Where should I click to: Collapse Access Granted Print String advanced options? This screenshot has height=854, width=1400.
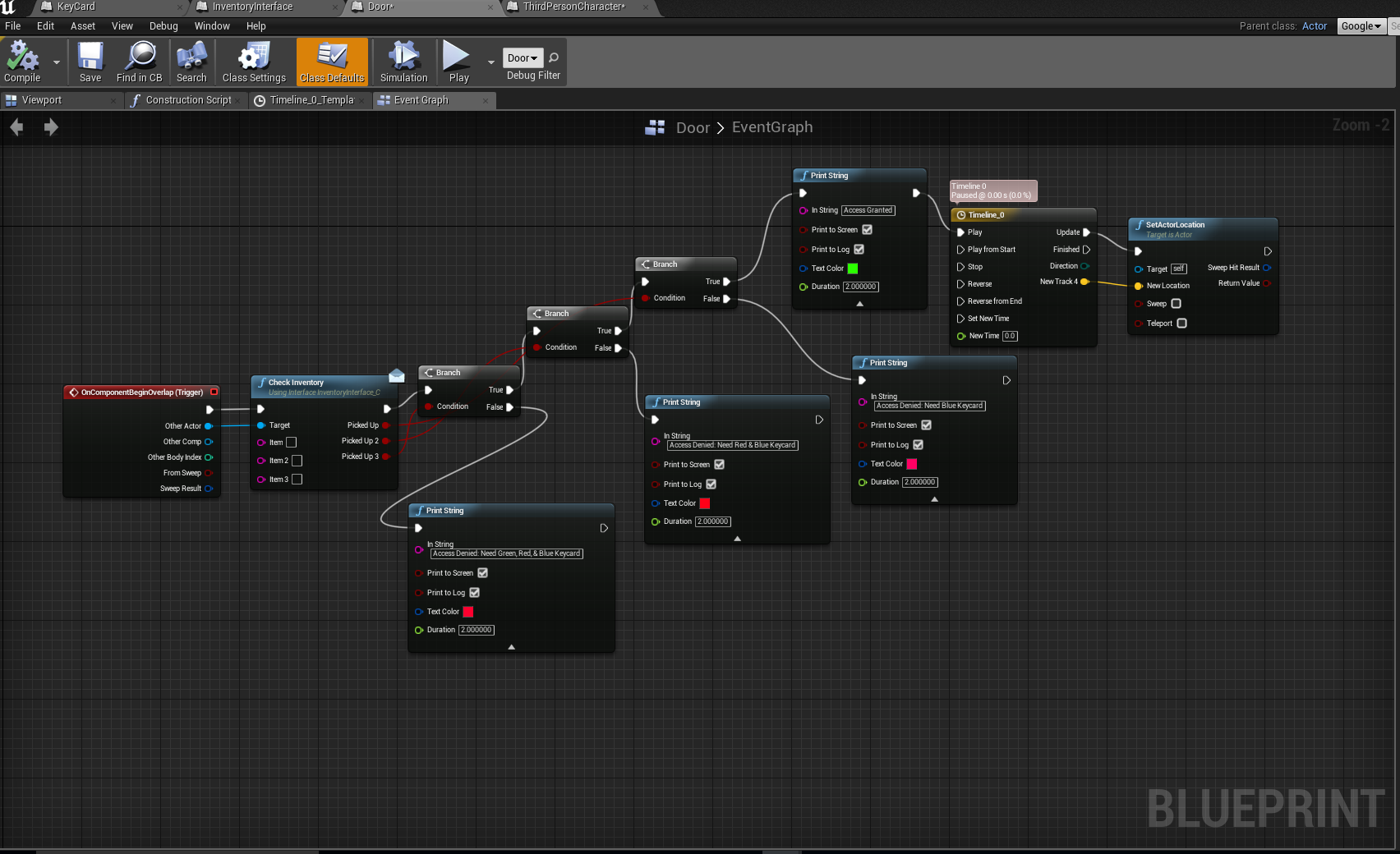(x=859, y=304)
